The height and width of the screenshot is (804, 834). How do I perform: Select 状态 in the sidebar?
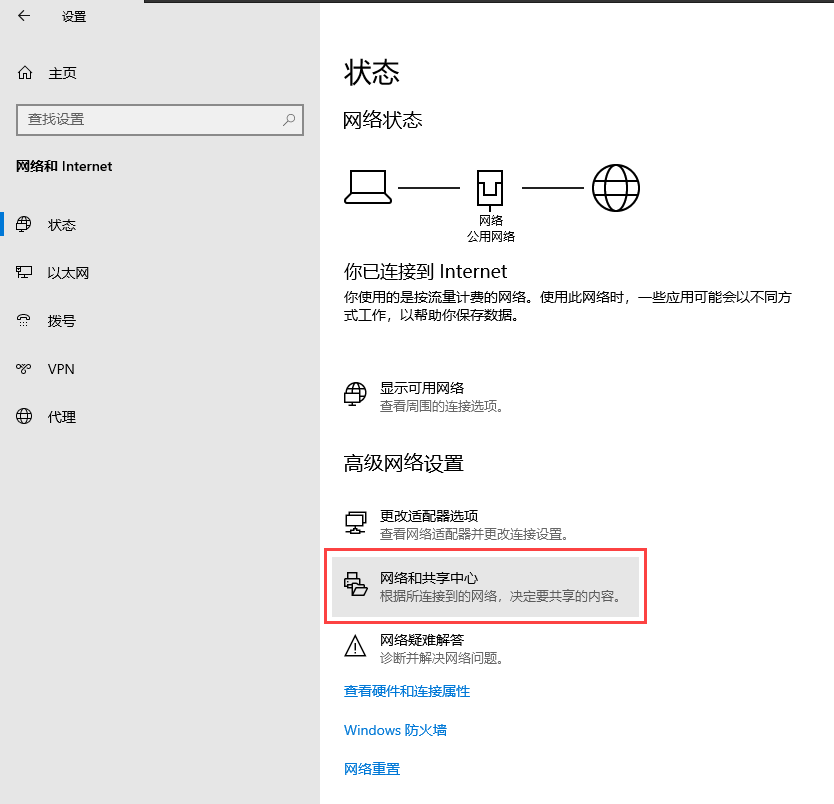62,225
